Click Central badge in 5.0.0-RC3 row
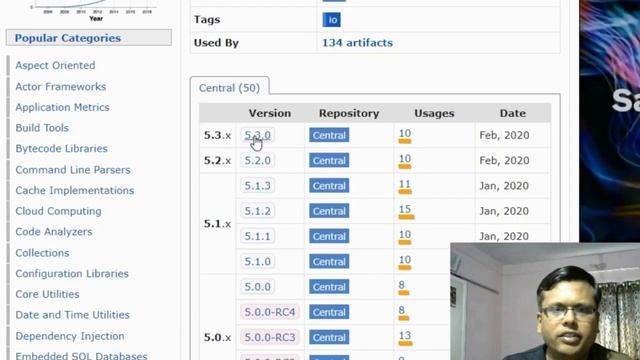The width and height of the screenshot is (640, 360). [329, 338]
